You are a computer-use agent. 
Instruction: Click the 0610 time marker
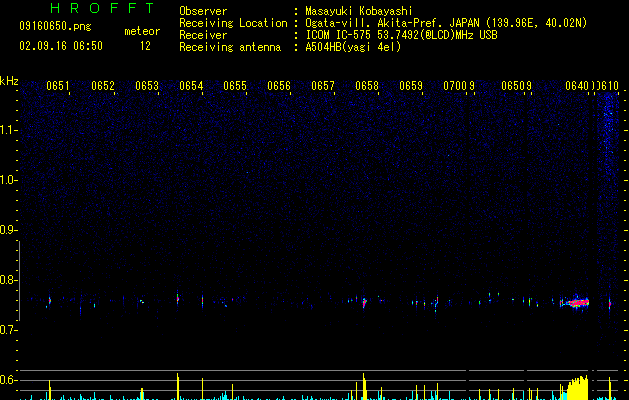coord(609,86)
